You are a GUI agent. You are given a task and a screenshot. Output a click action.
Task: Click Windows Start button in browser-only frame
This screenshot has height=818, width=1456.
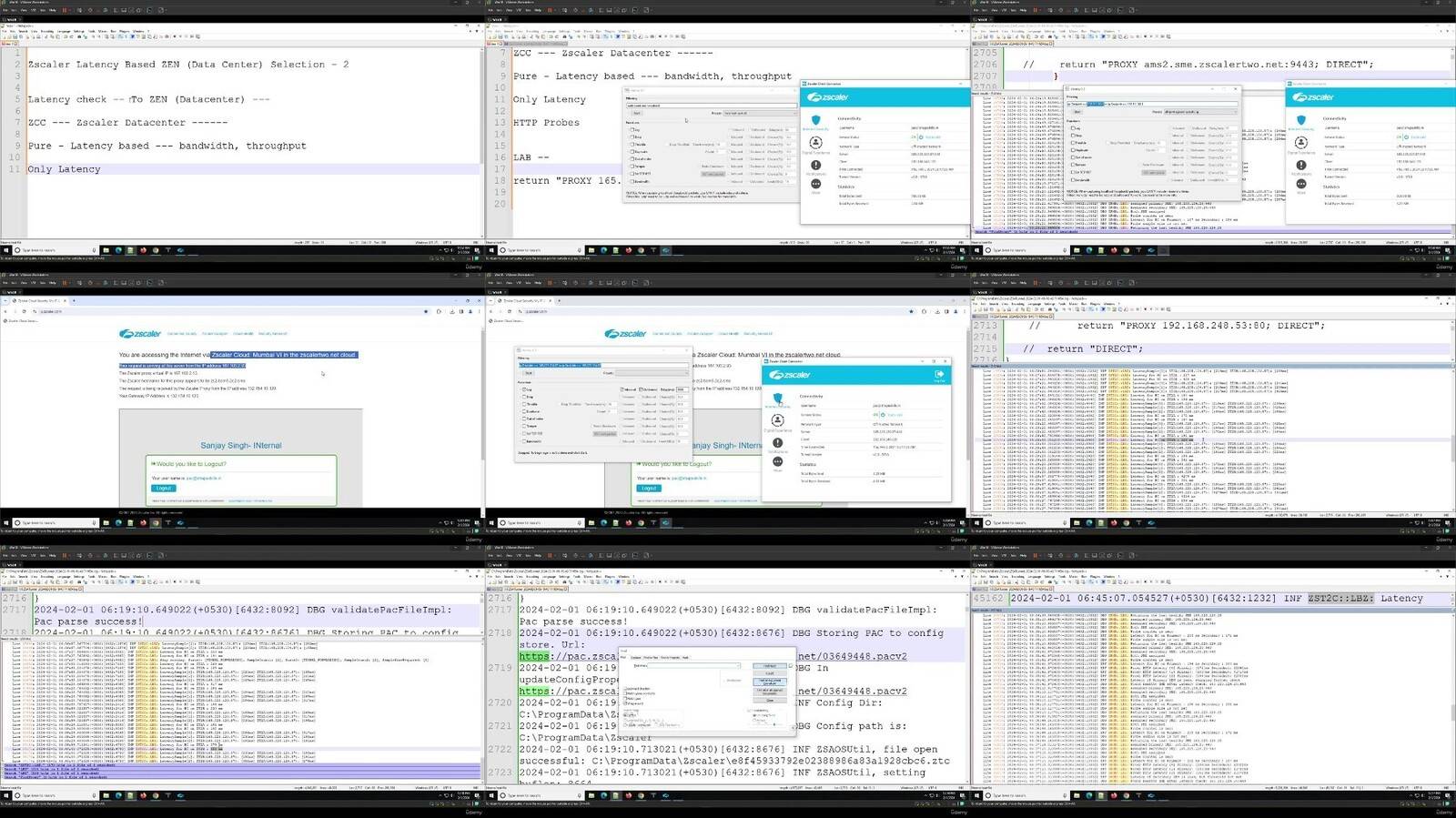pyautogui.click(x=5, y=522)
